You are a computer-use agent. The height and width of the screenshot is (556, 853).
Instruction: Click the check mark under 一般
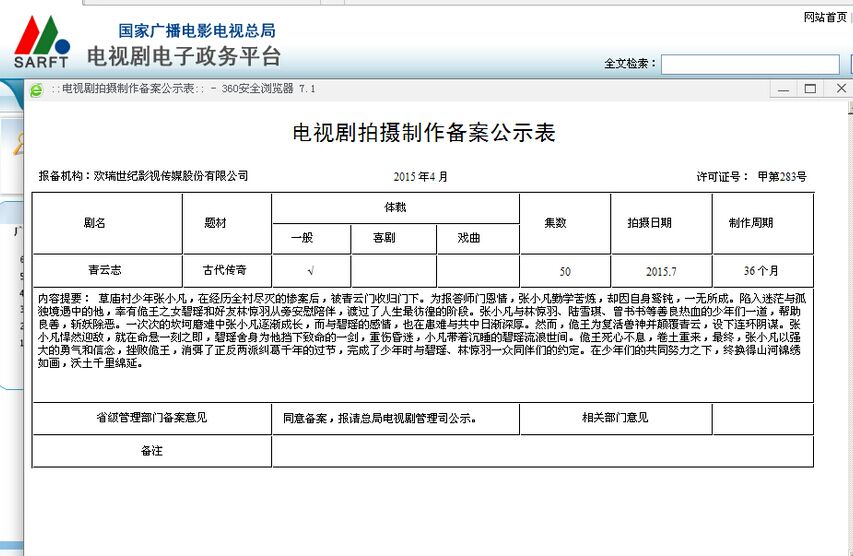310,271
